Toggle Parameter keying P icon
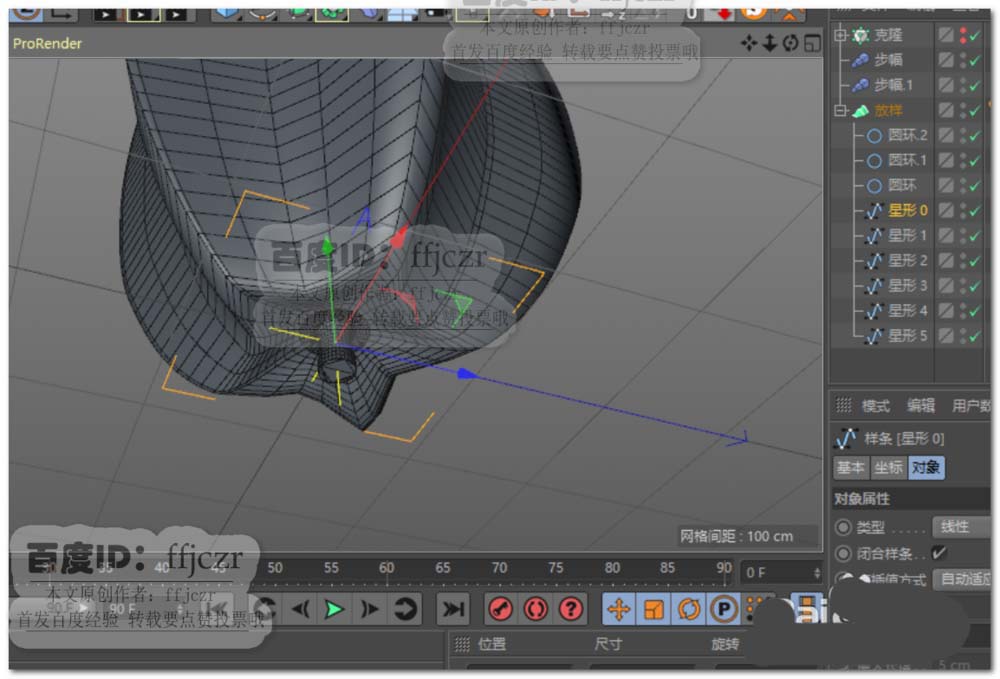This screenshot has height=679, width=1000. coord(724,610)
